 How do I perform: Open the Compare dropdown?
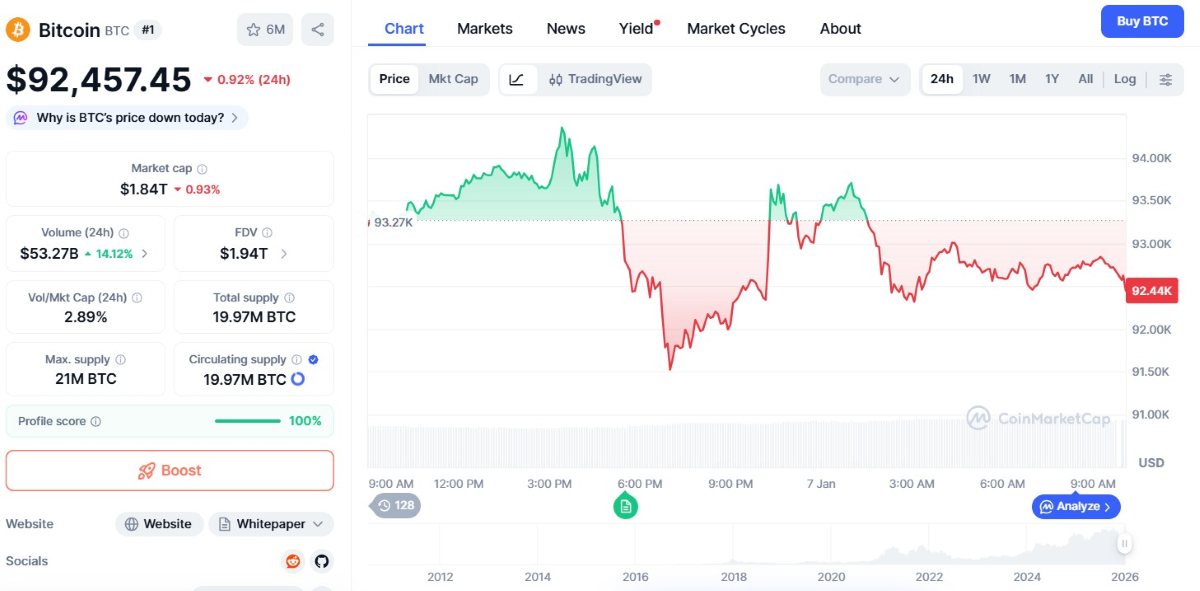(x=866, y=79)
